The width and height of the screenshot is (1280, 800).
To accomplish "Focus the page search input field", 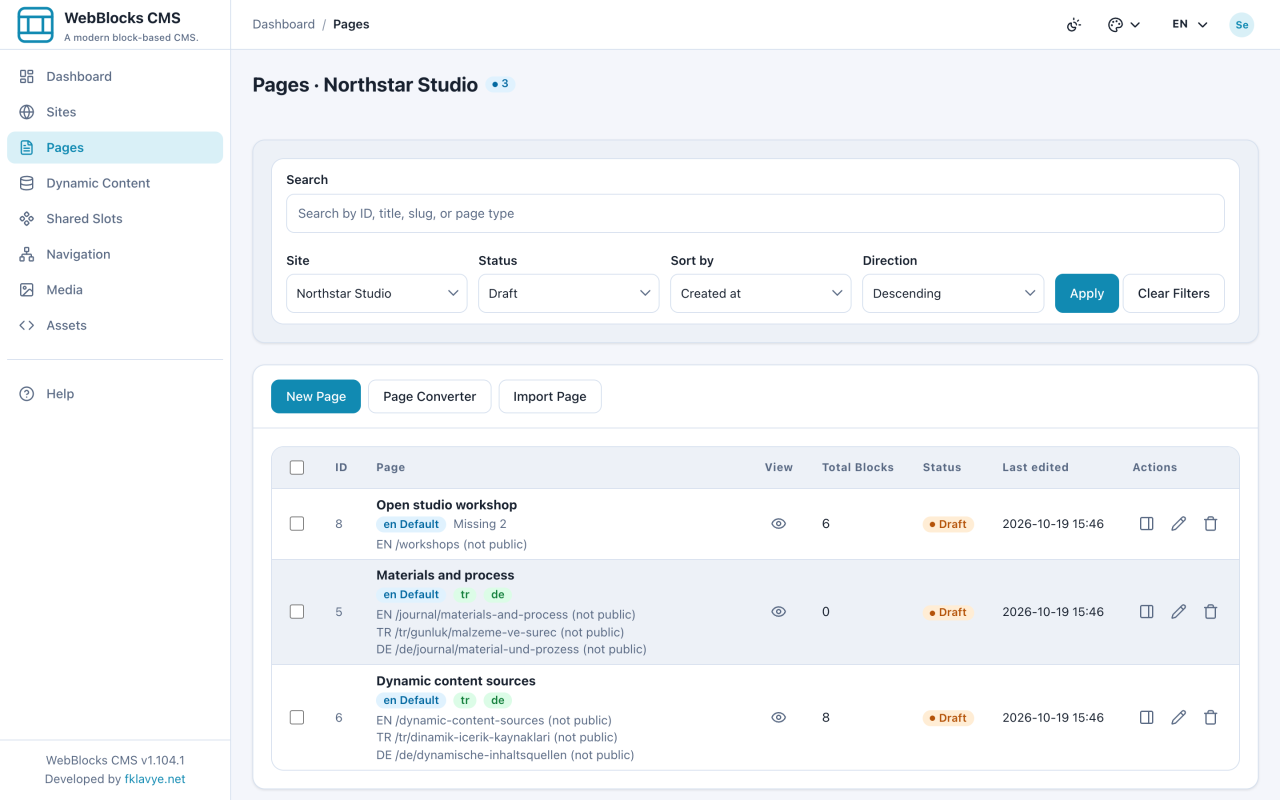I will pos(755,214).
